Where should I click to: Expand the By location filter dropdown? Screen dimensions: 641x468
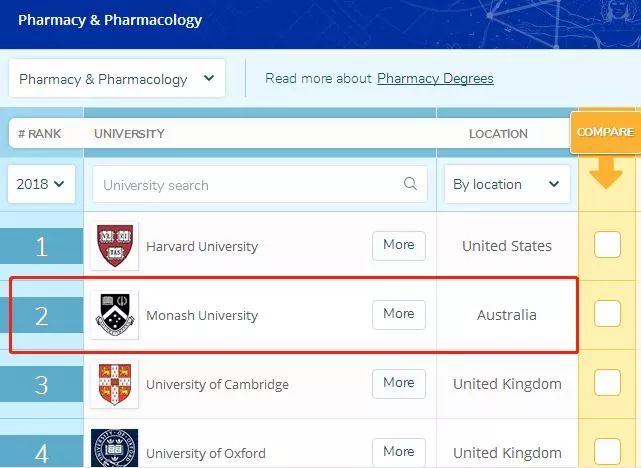pos(507,184)
